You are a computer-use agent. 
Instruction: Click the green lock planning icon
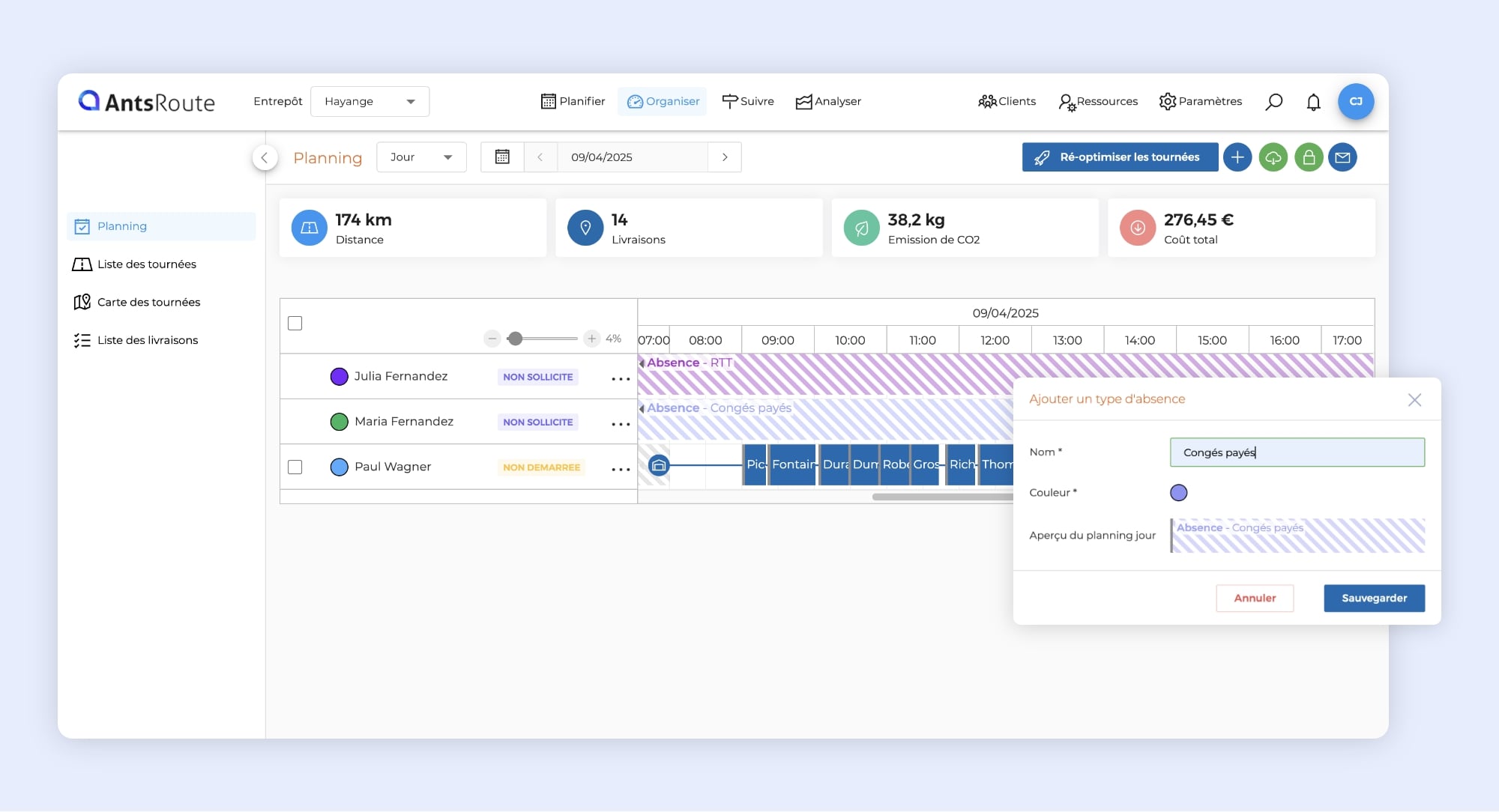pyautogui.click(x=1309, y=157)
